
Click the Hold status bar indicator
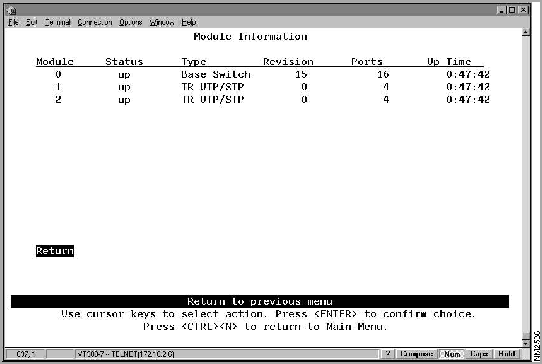coord(507,354)
